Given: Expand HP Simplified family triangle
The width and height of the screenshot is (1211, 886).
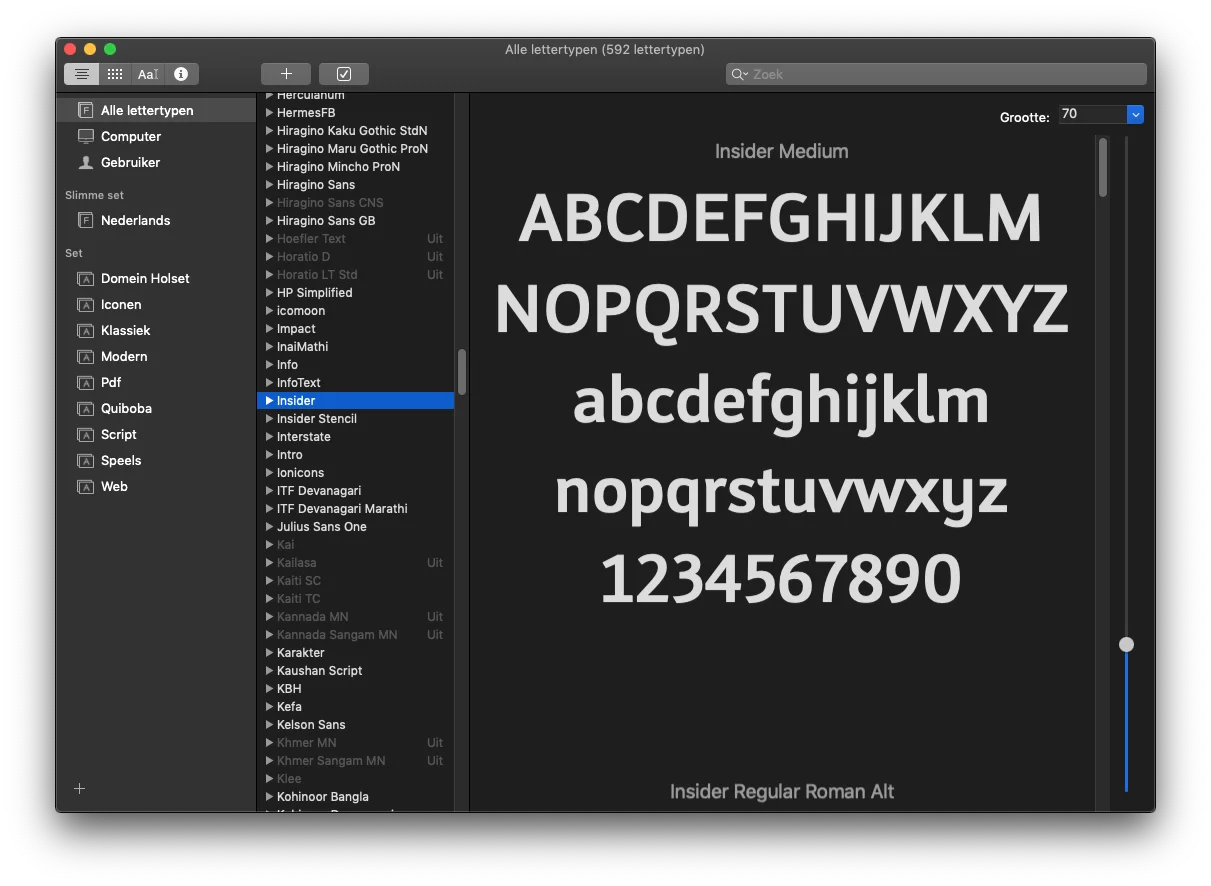Looking at the screenshot, I should [x=269, y=292].
